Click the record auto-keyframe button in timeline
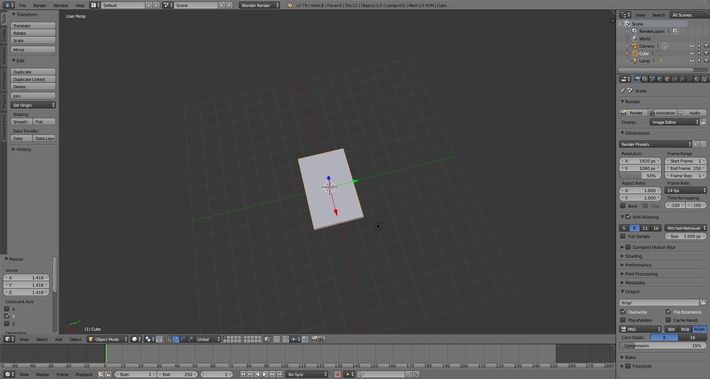 point(337,374)
